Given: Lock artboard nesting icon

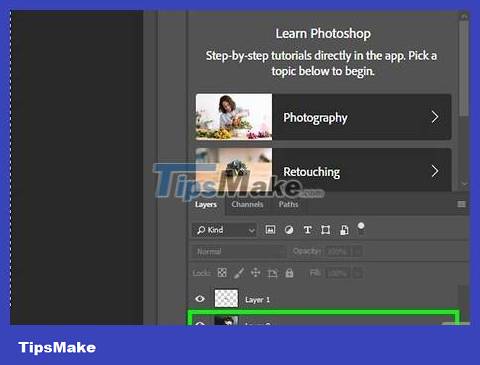Looking at the screenshot, I should [x=272, y=273].
